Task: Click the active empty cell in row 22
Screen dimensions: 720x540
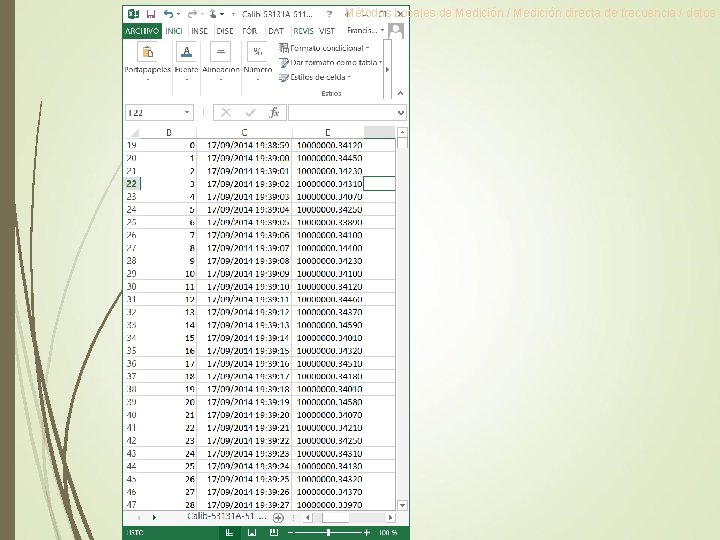Action: coord(379,184)
